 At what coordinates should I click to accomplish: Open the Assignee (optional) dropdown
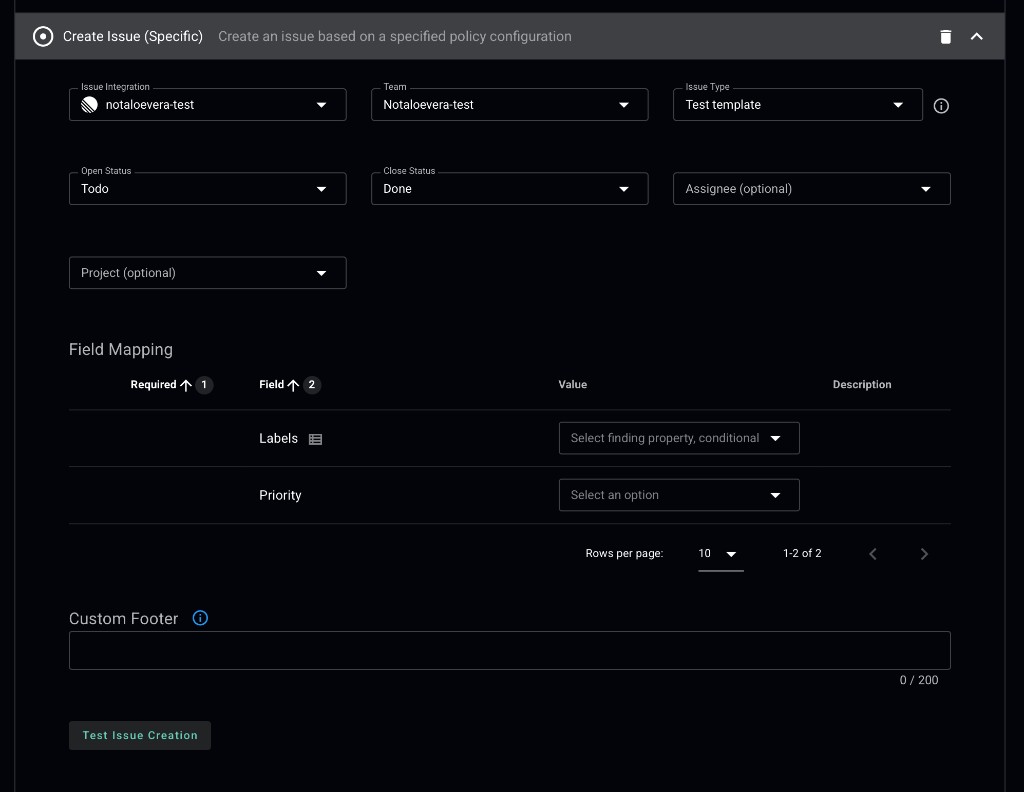[812, 189]
